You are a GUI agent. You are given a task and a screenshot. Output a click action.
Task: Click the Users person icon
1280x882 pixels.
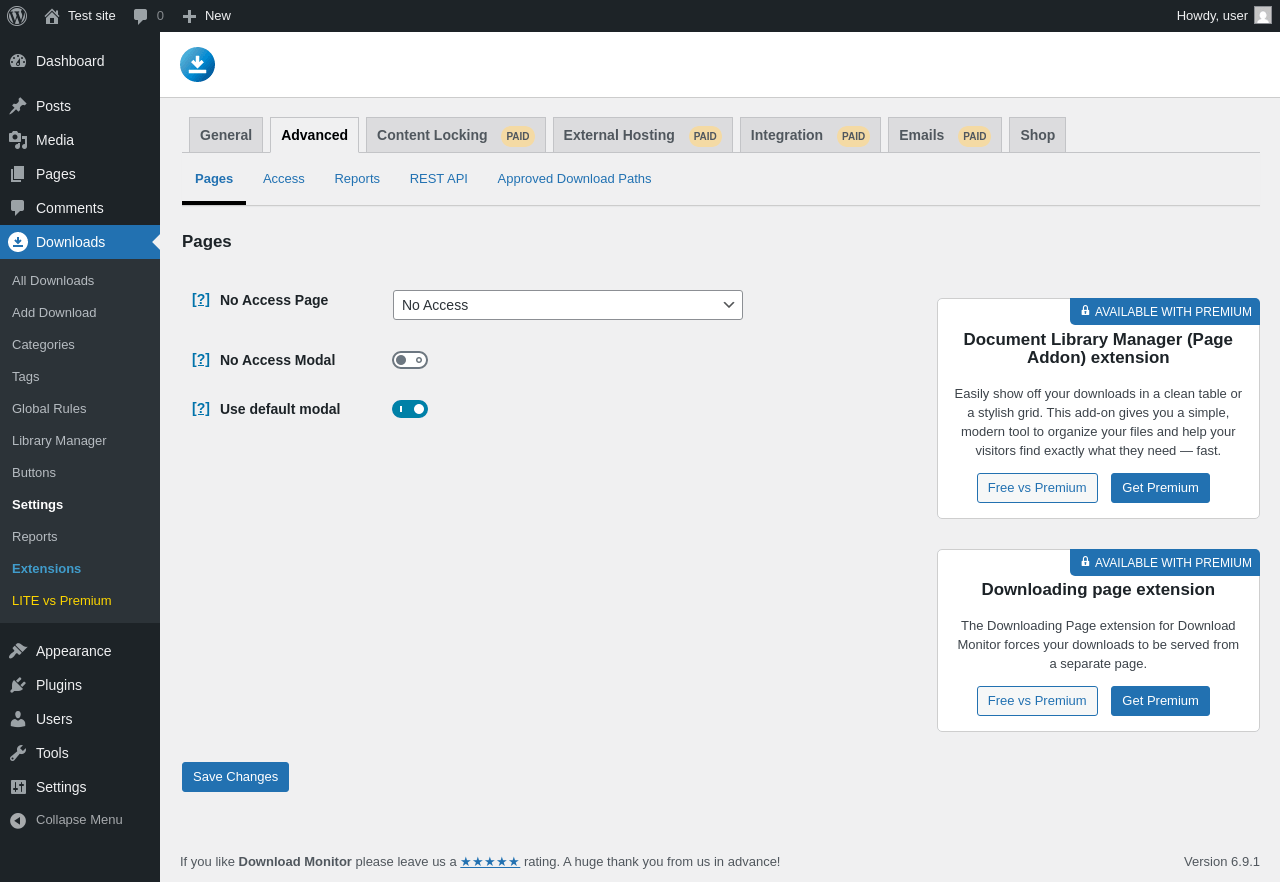18,719
